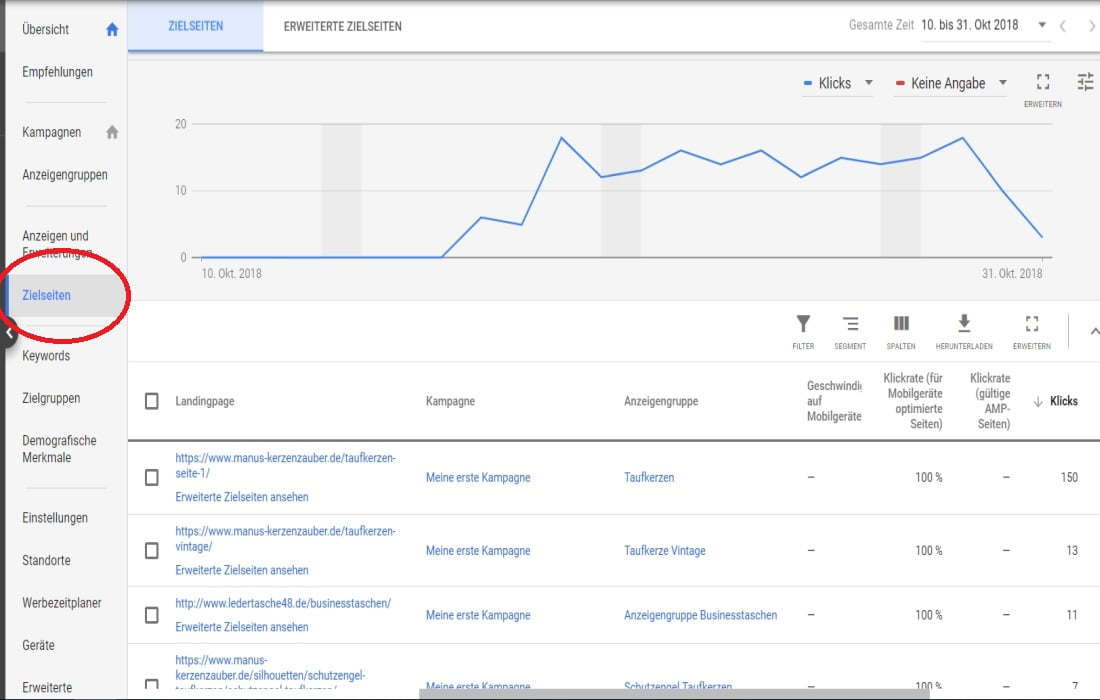Open the date range dropdown

tap(986, 25)
